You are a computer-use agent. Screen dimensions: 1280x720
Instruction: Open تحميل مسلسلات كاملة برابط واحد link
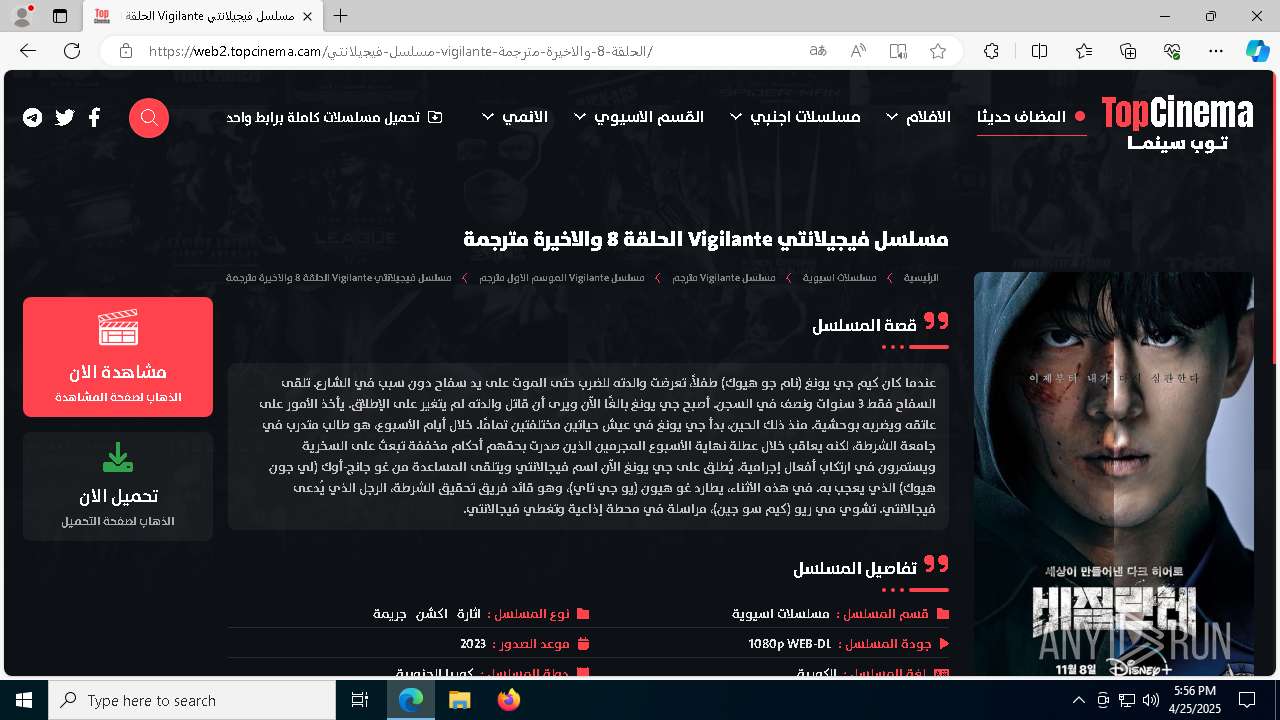tap(334, 117)
